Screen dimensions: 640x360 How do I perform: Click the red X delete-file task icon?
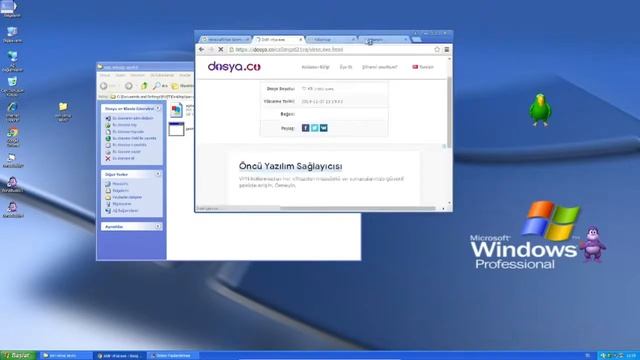click(108, 158)
